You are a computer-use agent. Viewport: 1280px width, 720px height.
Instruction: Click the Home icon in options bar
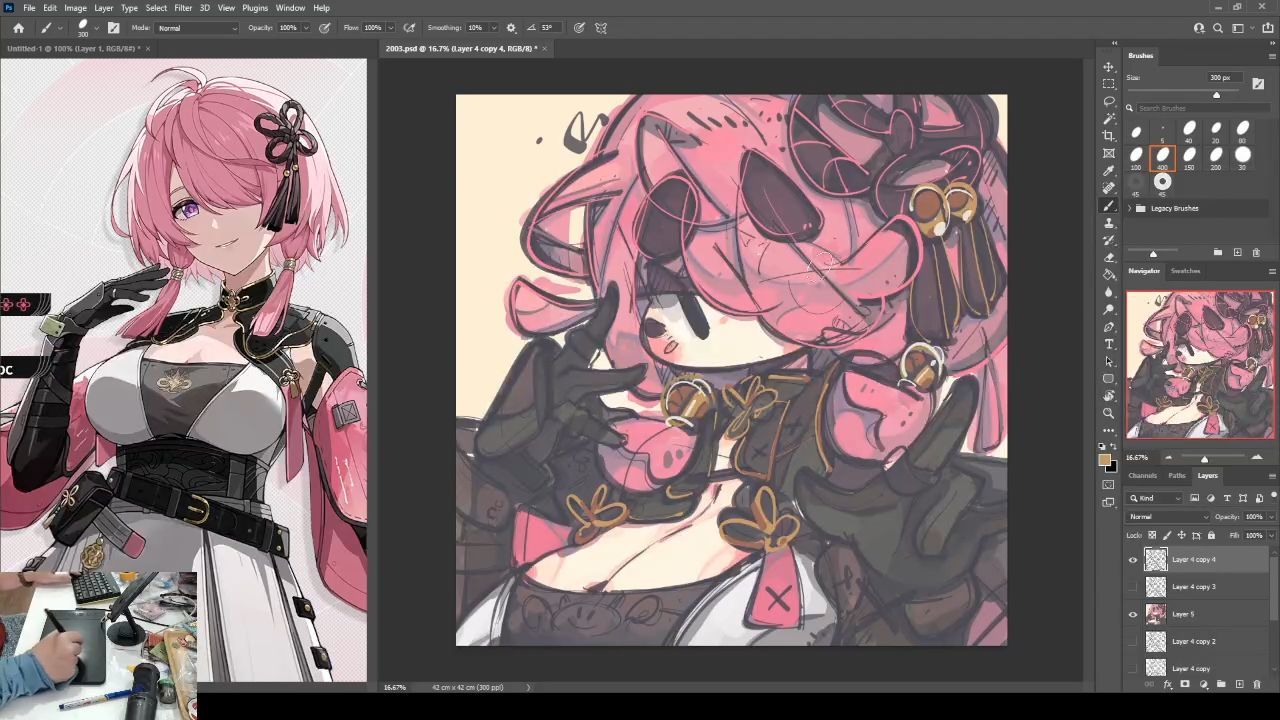[18, 28]
